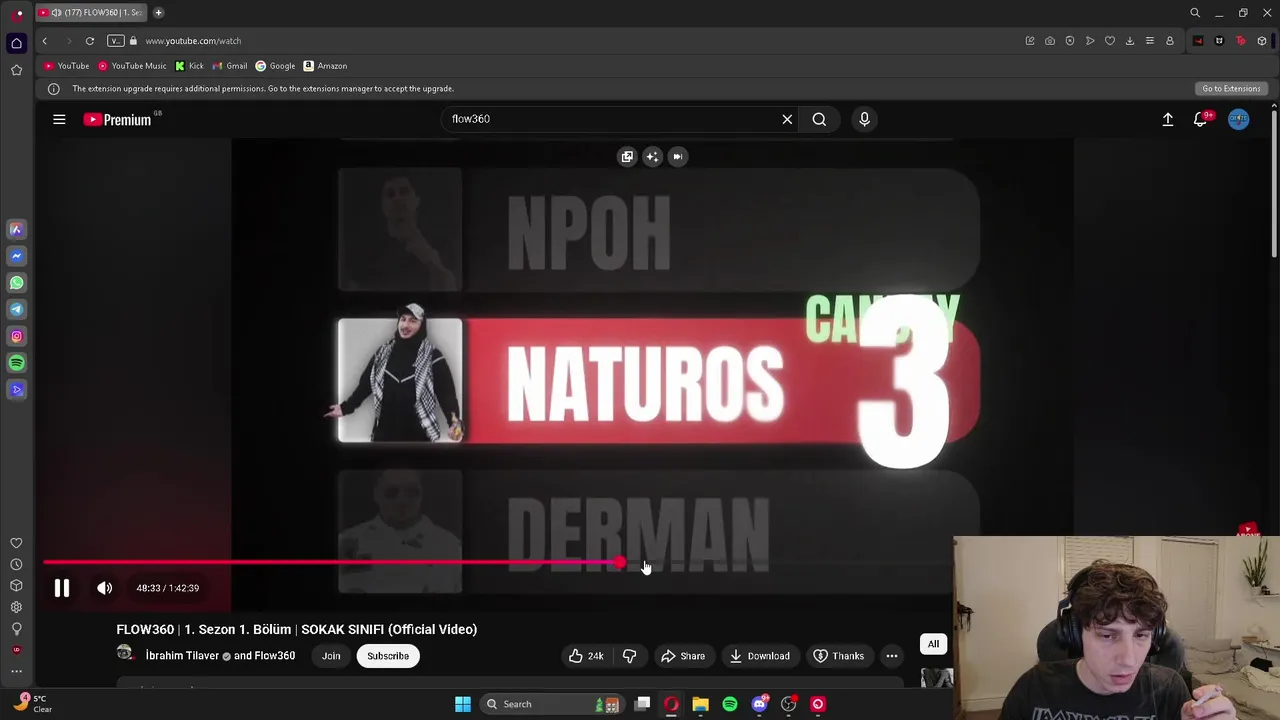Screen dimensions: 1280x720
Task: Open Instagram in Opera sidebar
Action: (16, 336)
